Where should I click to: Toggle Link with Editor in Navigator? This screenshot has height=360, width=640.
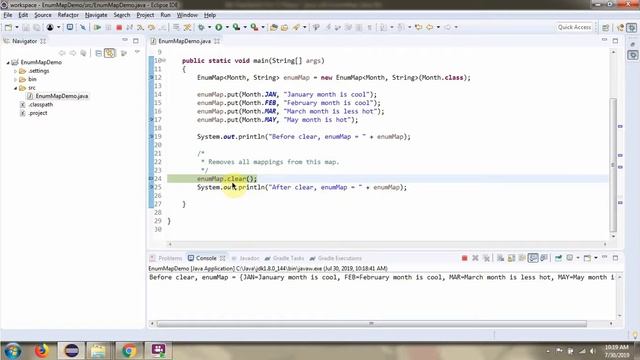point(110,53)
